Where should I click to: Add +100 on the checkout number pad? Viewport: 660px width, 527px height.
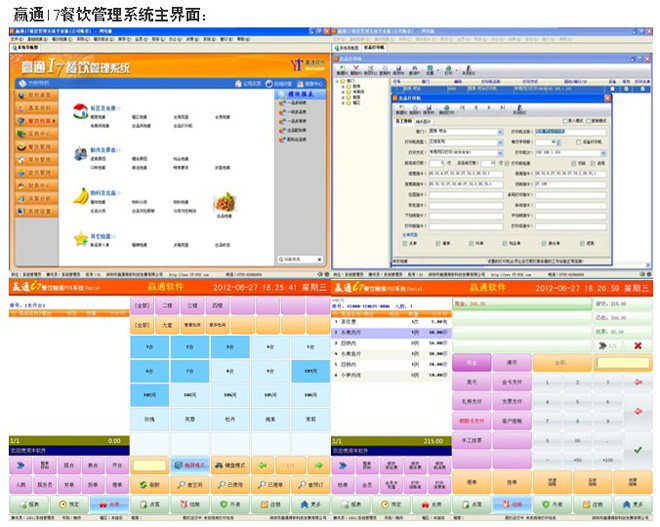tap(607, 460)
